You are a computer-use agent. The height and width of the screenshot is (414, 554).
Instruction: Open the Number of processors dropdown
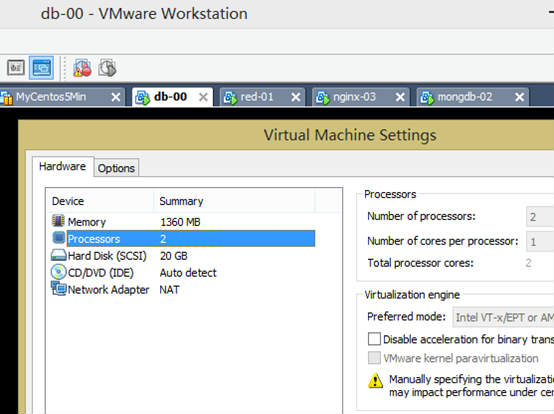(540, 216)
